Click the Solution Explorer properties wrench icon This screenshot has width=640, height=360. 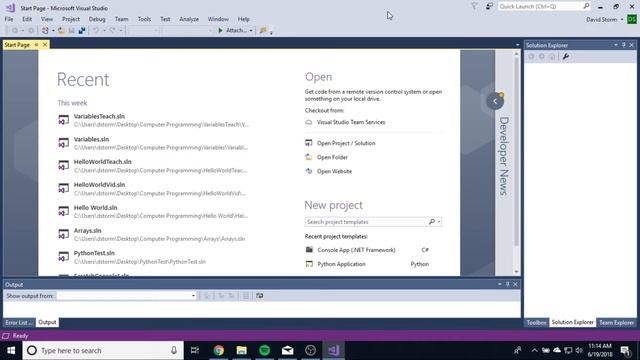(x=566, y=57)
